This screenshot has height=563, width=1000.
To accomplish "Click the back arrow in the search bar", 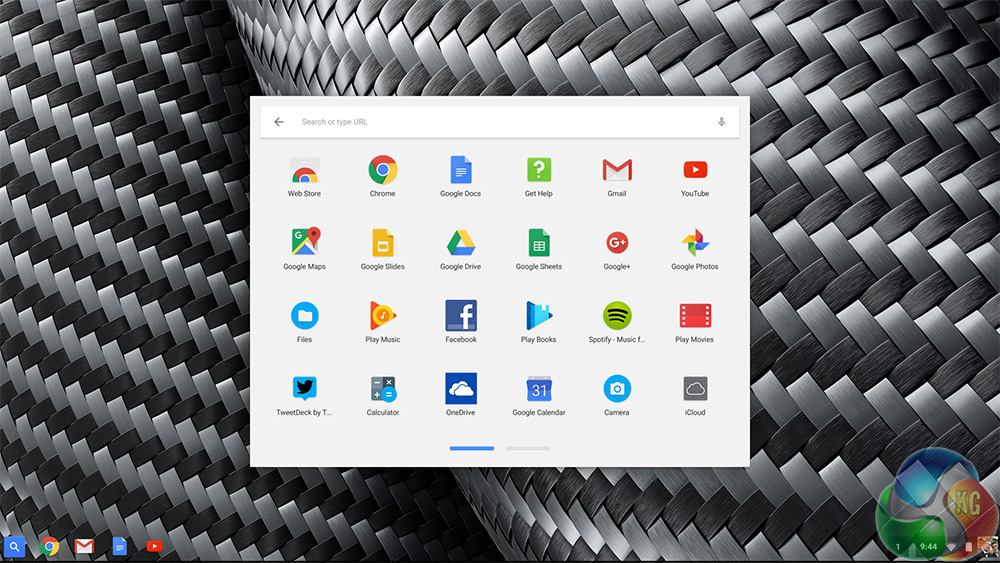I will coord(279,122).
